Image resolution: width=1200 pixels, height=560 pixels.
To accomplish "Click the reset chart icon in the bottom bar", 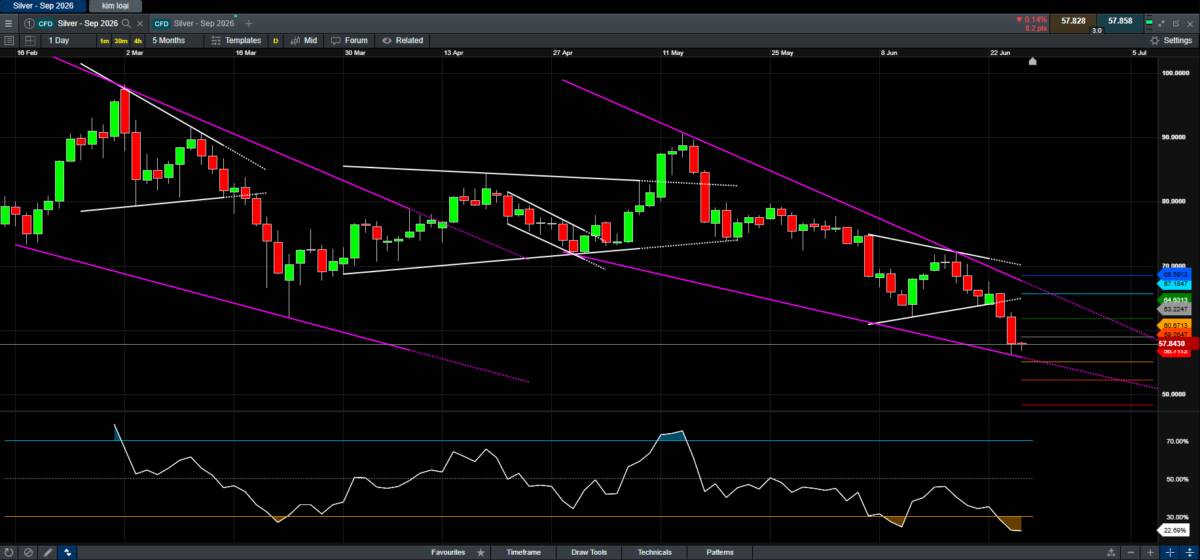I will (10, 552).
